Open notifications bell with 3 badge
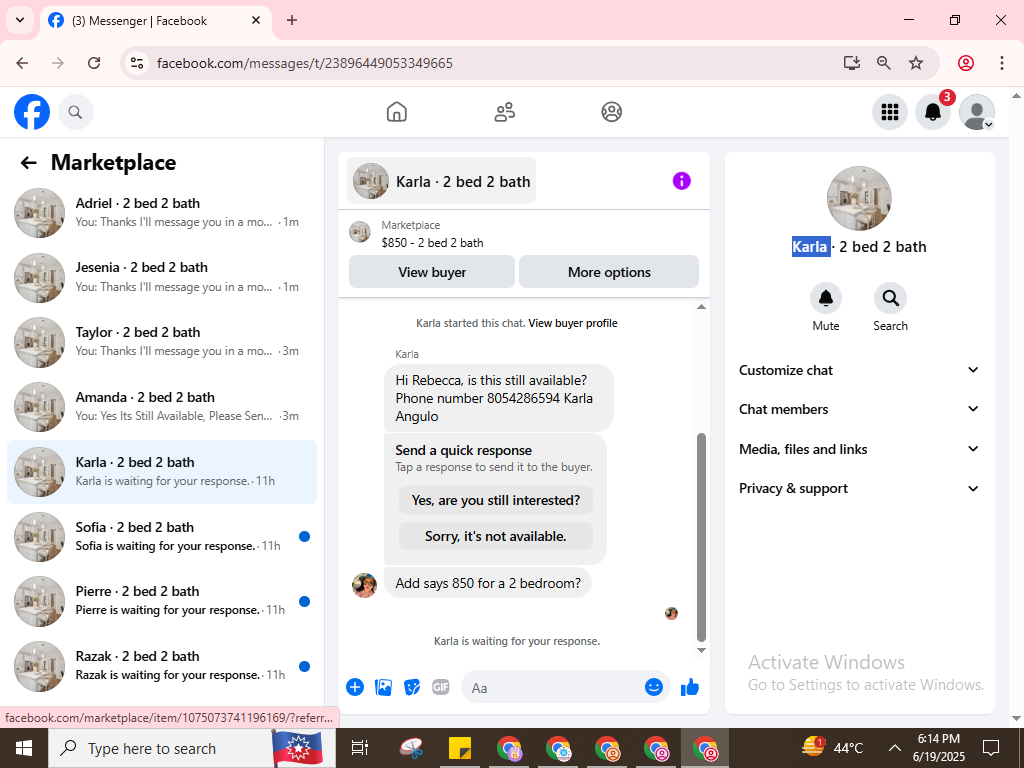This screenshot has width=1024, height=768. 933,112
